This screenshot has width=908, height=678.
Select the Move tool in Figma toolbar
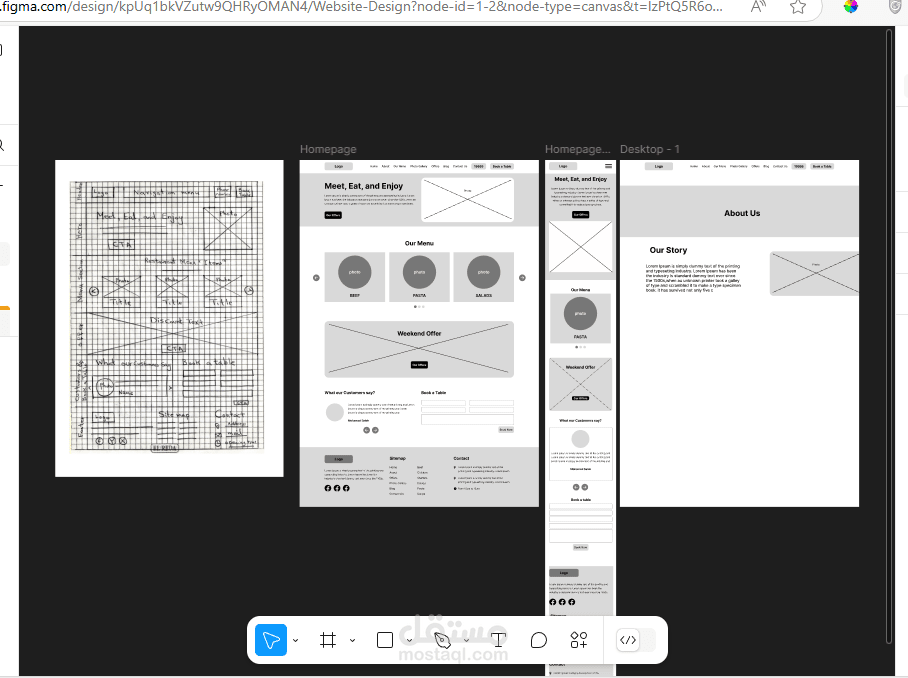pyautogui.click(x=271, y=640)
